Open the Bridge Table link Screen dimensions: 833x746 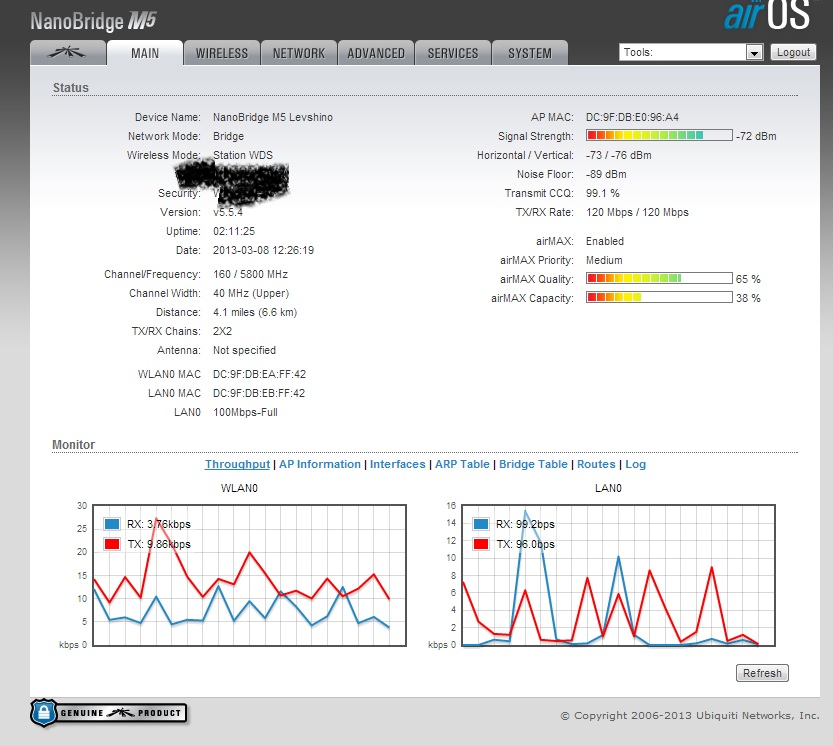(533, 464)
